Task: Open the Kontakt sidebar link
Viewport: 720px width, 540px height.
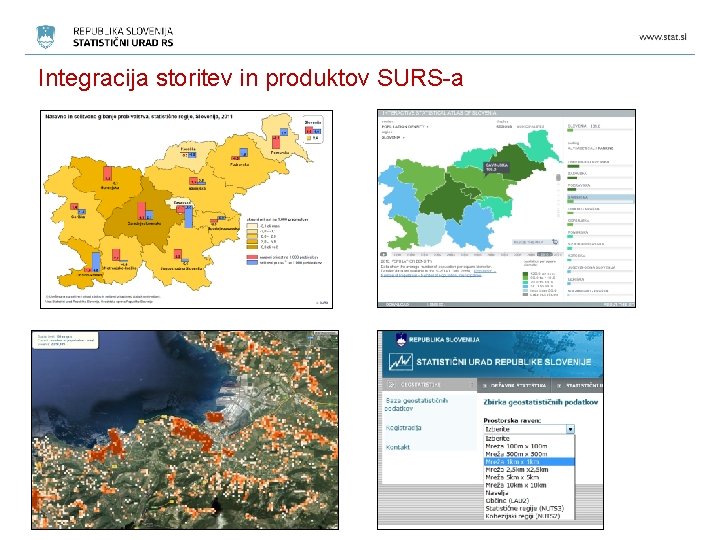Action: pyautogui.click(x=398, y=447)
